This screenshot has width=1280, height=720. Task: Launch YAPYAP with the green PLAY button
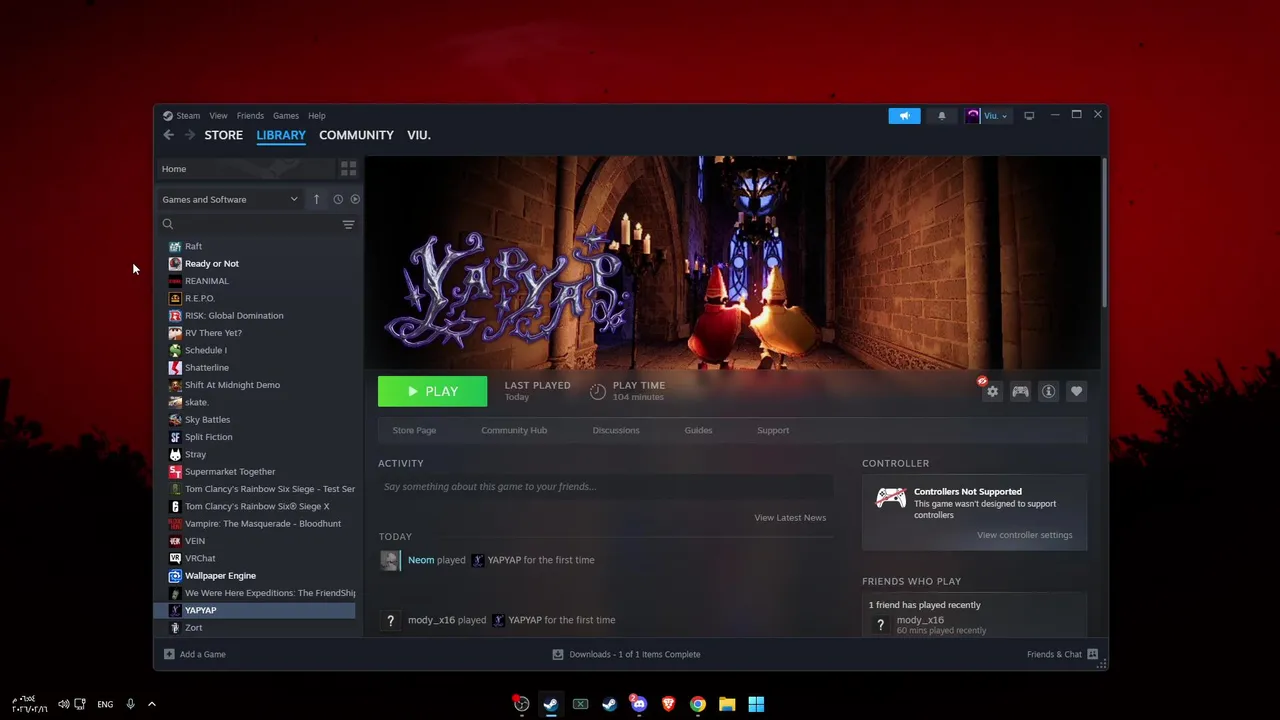point(433,392)
